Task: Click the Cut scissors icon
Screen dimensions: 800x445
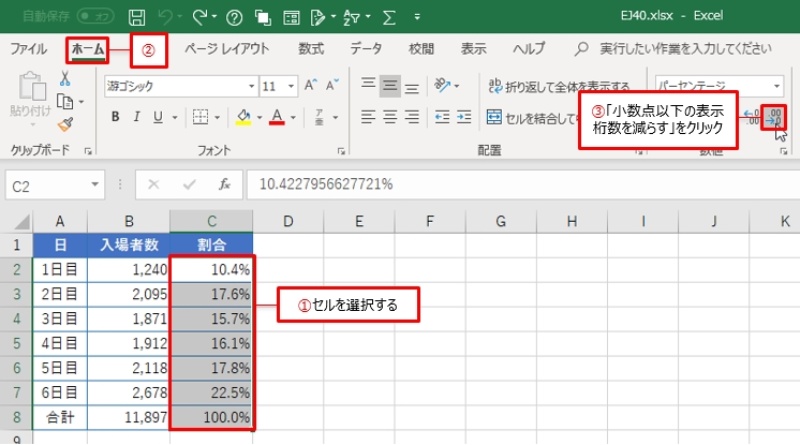Action: (65, 79)
